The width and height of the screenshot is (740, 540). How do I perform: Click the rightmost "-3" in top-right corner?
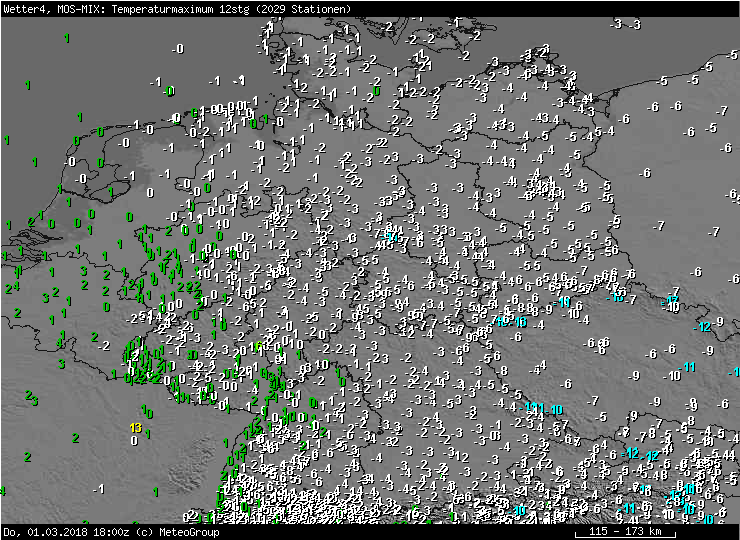tap(634, 24)
